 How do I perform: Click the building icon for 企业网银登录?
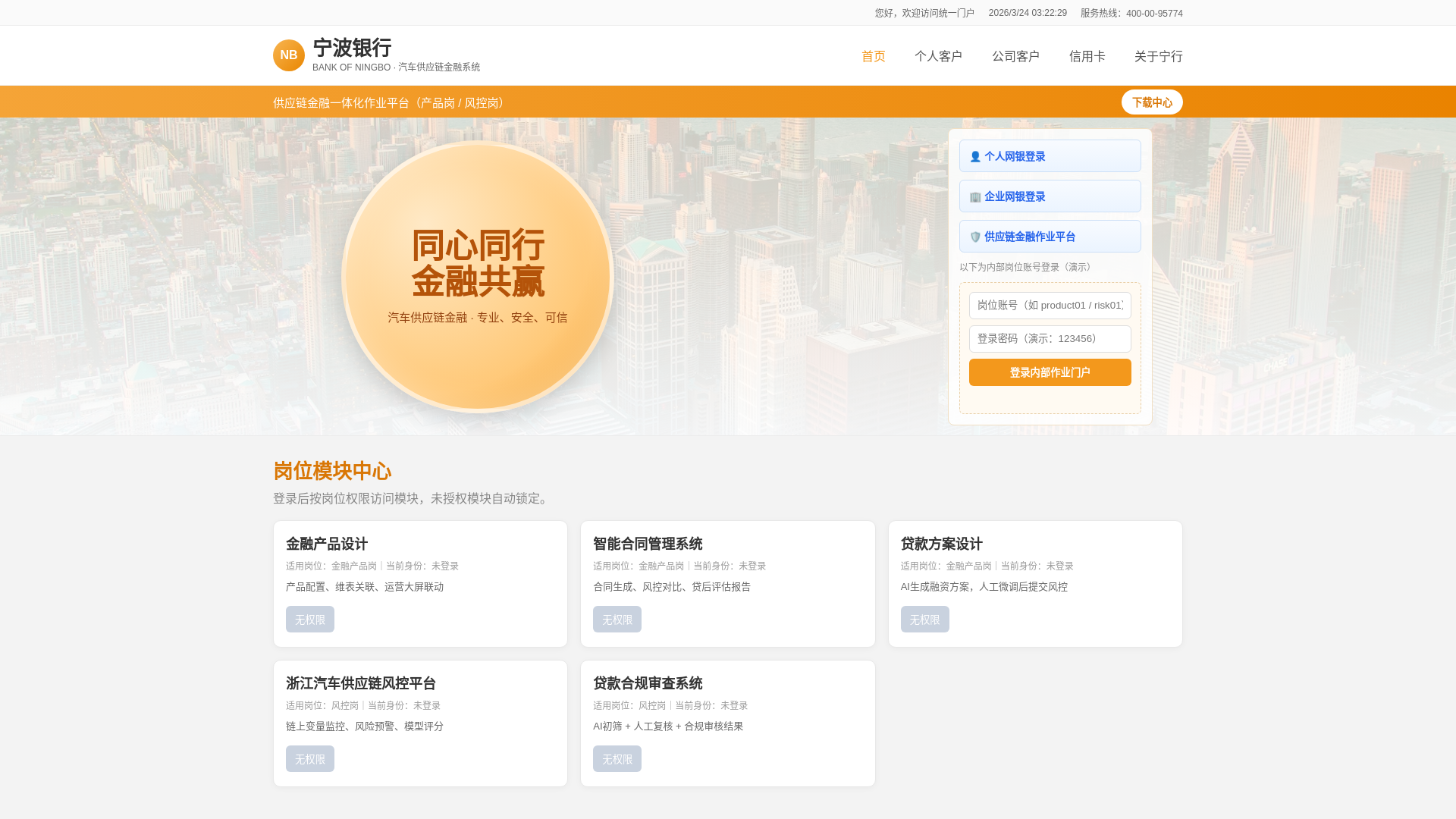(x=975, y=196)
